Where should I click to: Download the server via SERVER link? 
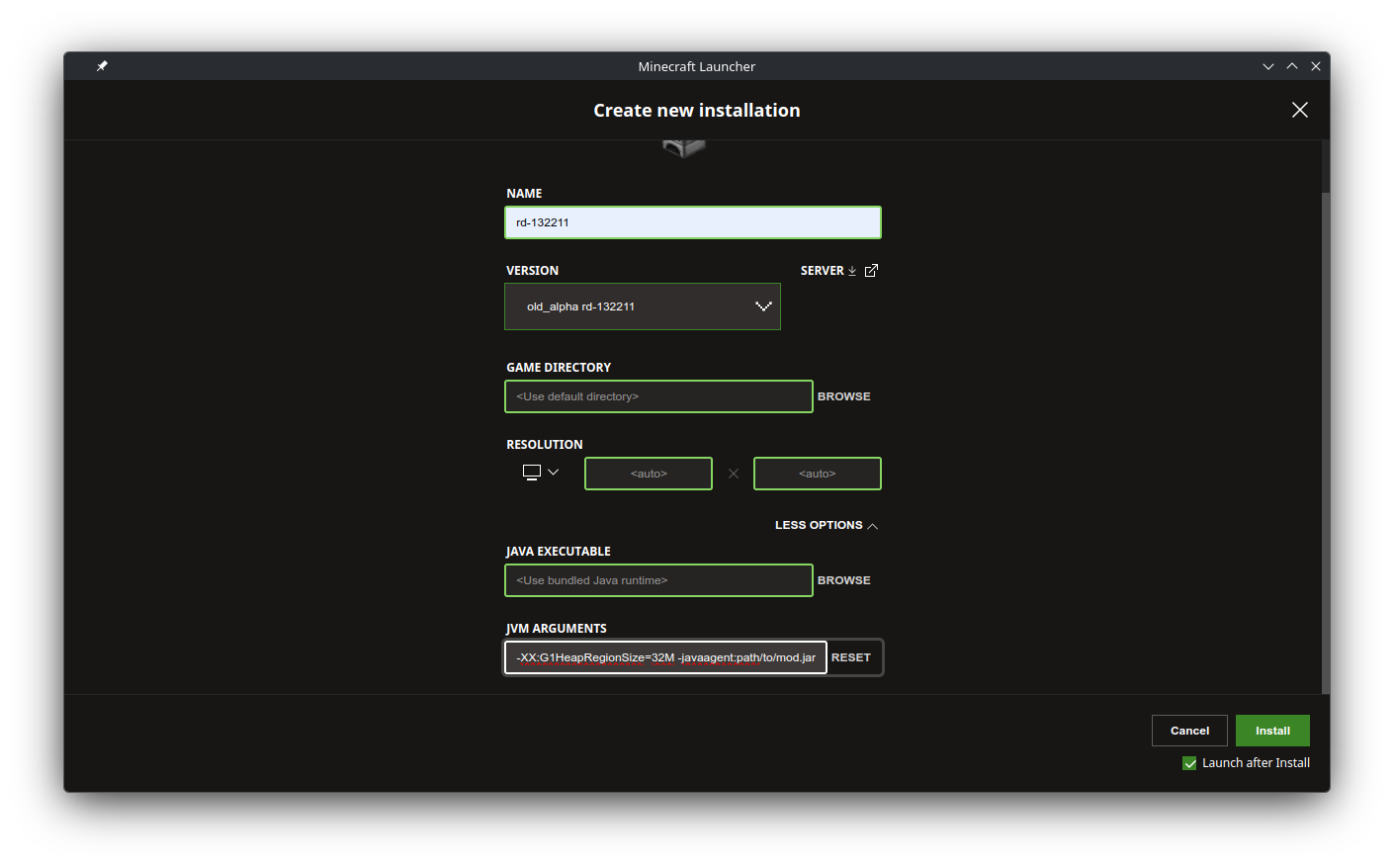point(823,271)
